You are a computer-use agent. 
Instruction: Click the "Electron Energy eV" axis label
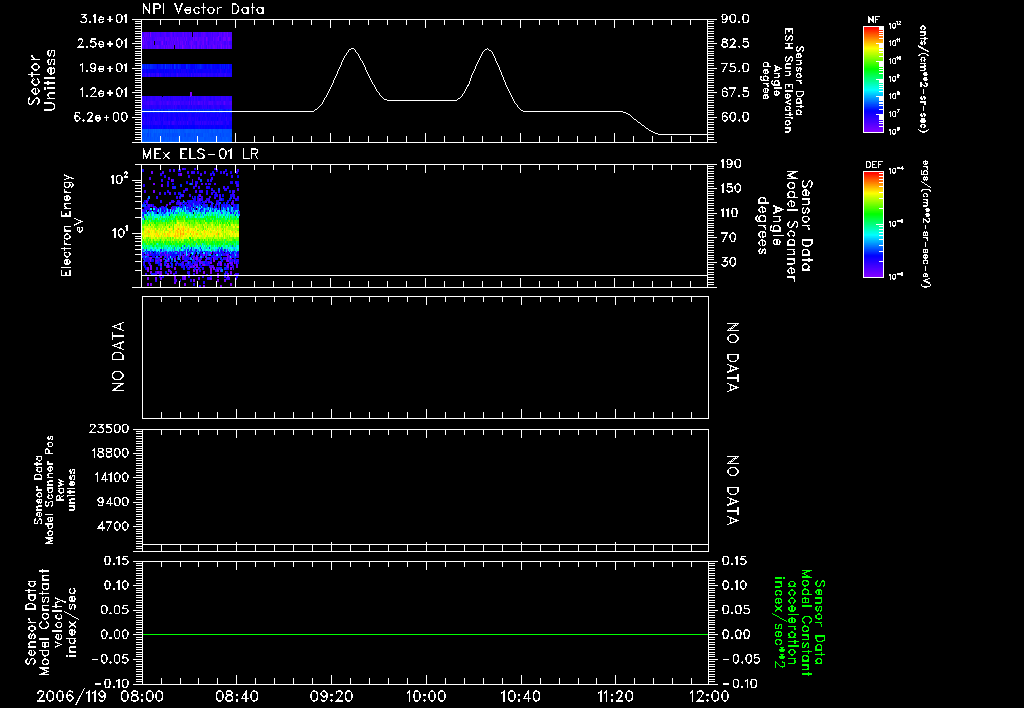pos(72,225)
